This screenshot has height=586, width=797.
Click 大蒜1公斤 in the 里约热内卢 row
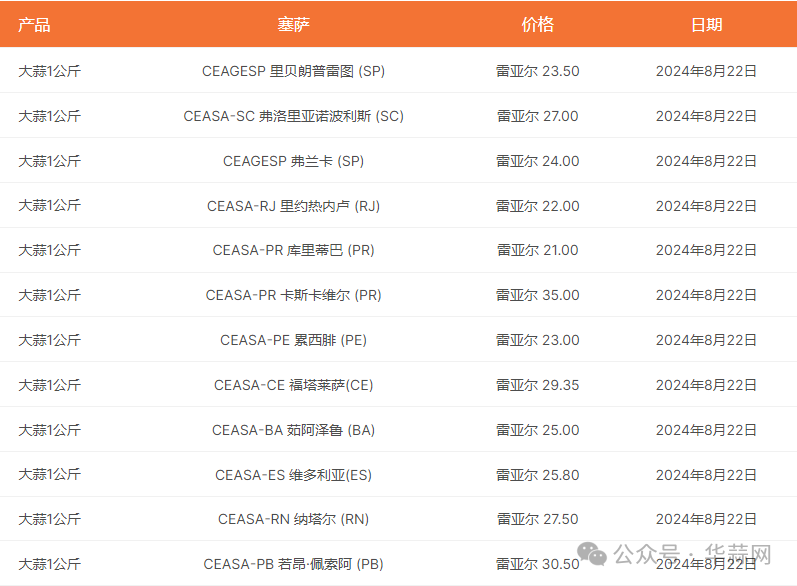click(x=49, y=206)
